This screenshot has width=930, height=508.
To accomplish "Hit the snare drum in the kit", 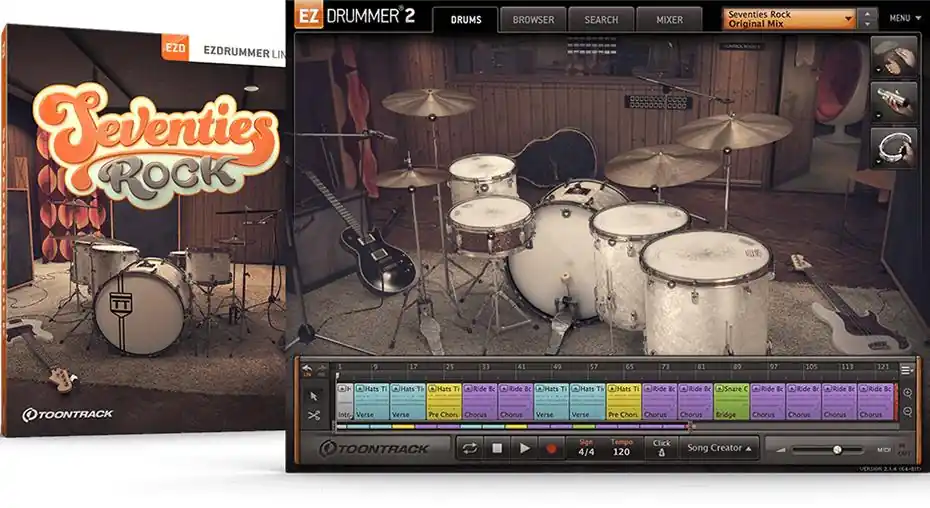I will (x=490, y=226).
